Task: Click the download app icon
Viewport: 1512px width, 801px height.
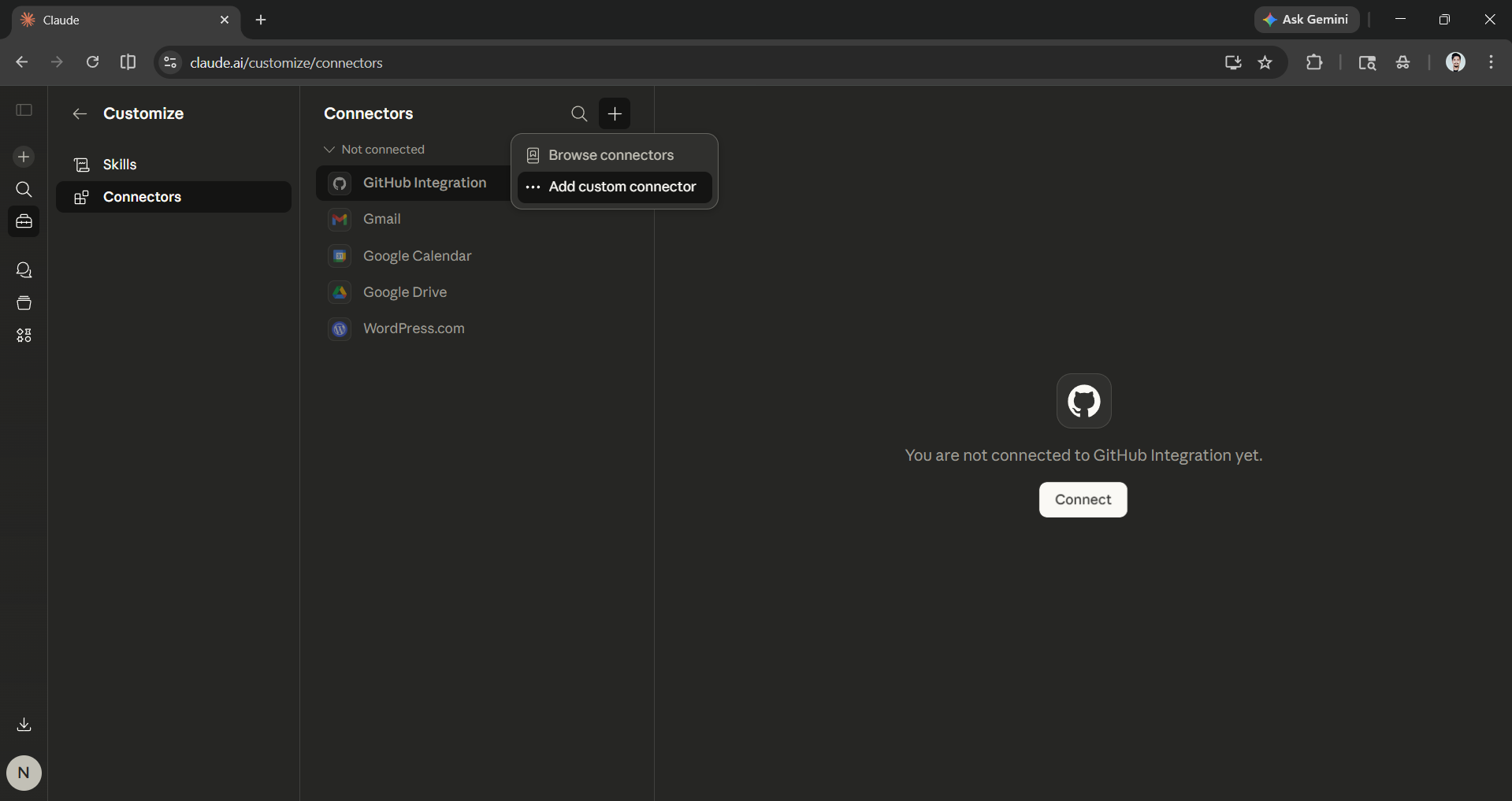Action: tap(24, 725)
